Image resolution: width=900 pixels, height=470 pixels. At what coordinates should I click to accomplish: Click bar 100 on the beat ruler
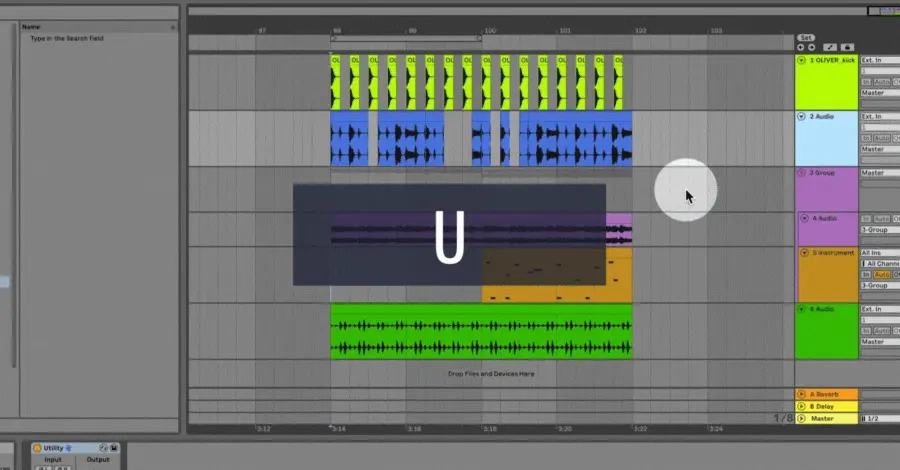point(489,30)
